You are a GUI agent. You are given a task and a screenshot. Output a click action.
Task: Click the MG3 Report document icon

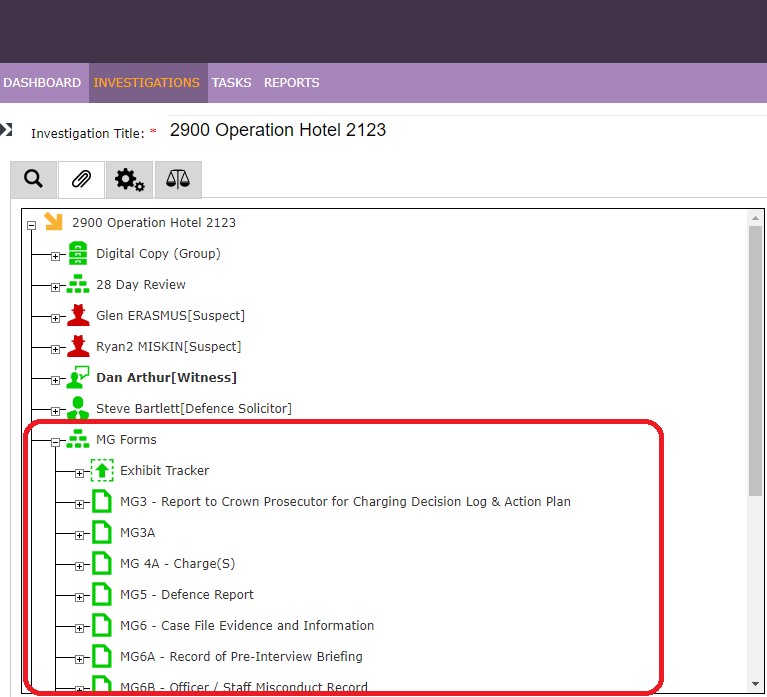pyautogui.click(x=102, y=501)
